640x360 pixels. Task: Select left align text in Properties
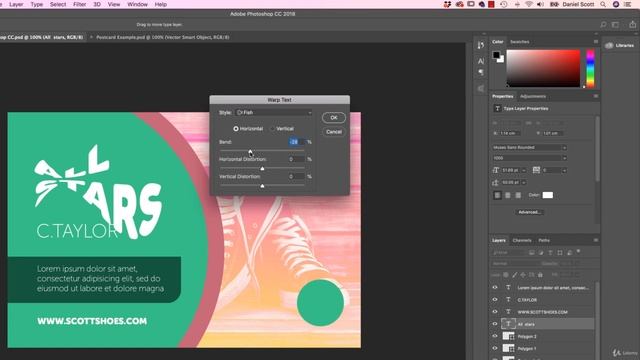click(497, 196)
